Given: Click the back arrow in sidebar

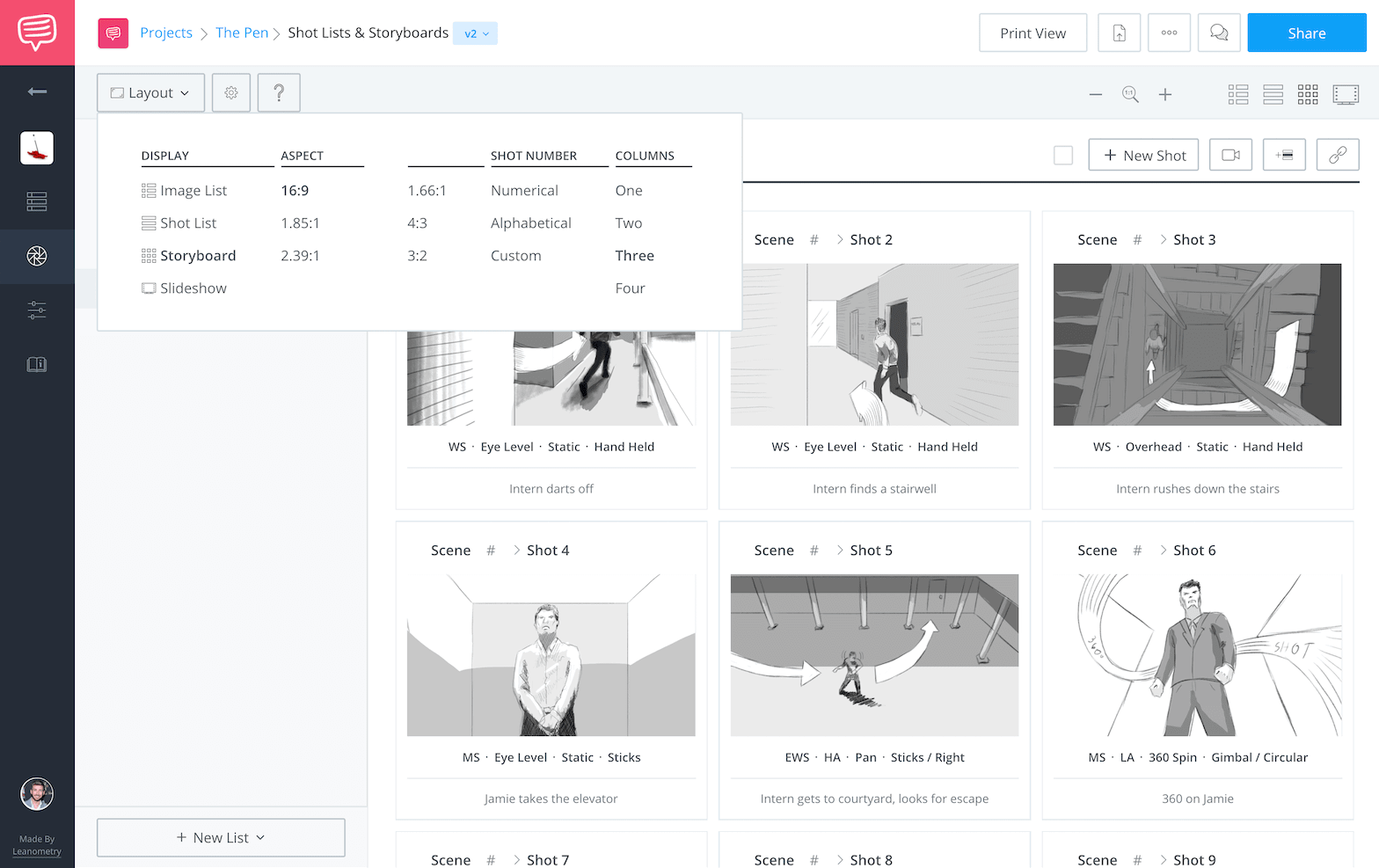Looking at the screenshot, I should [37, 91].
